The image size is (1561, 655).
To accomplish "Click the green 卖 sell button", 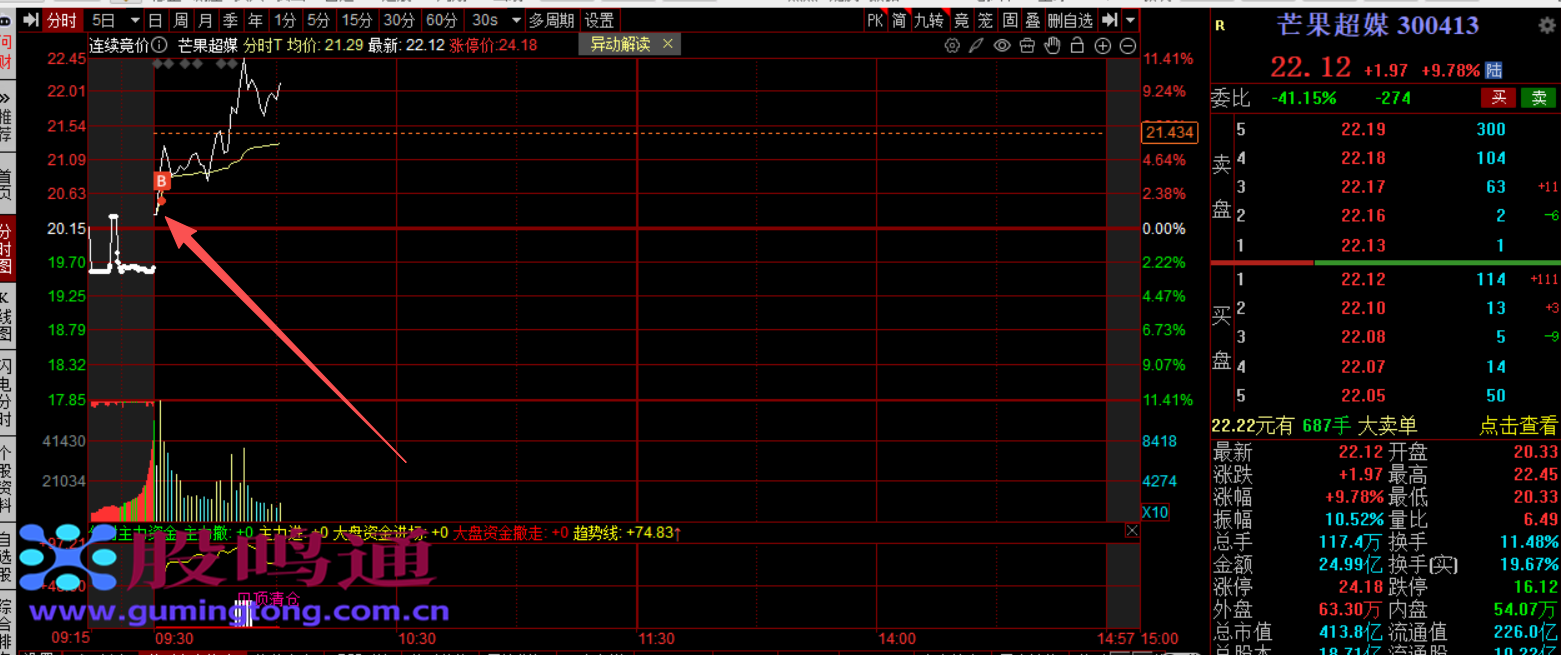I will click(x=1539, y=98).
